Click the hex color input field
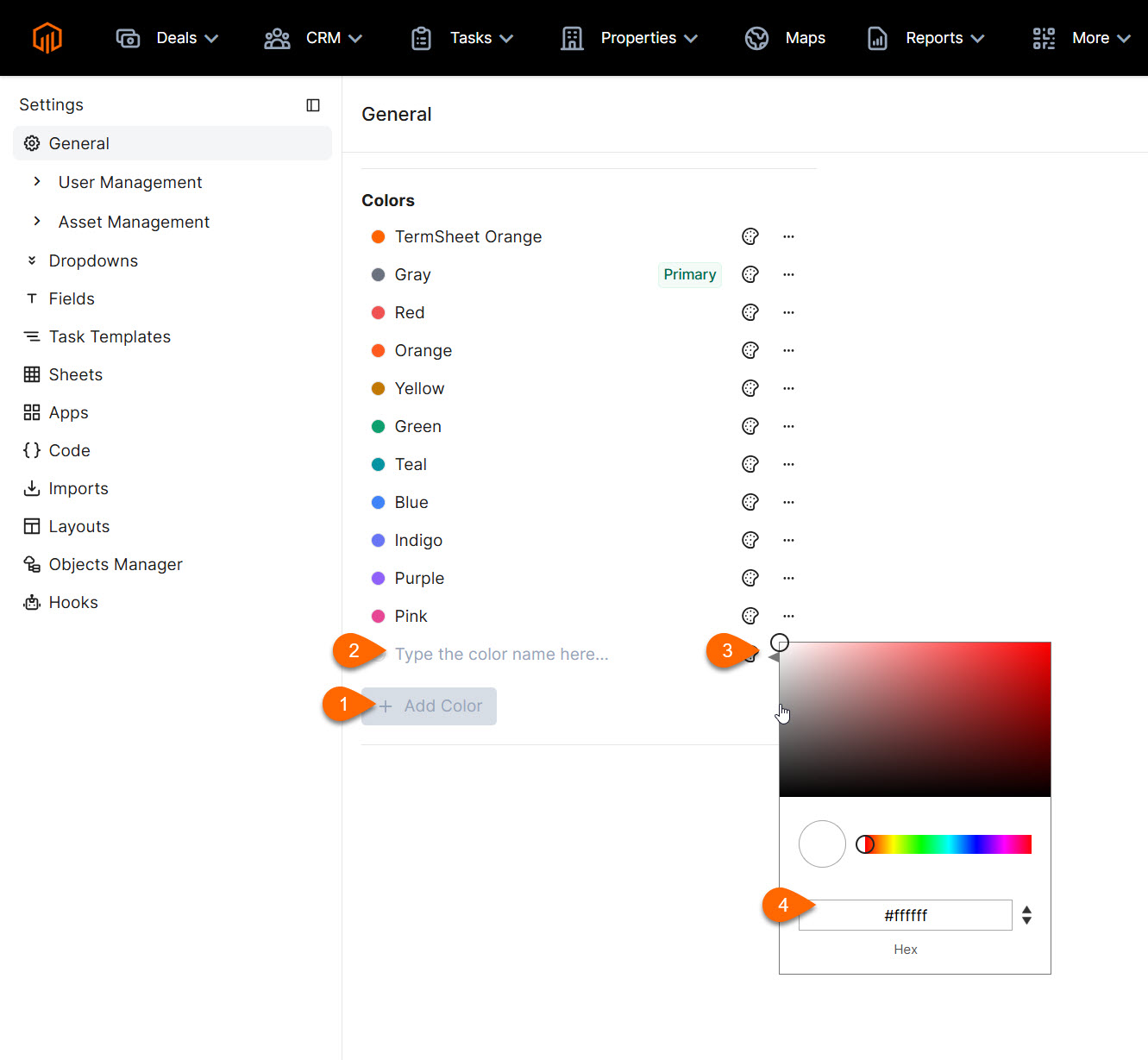Image resolution: width=1148 pixels, height=1060 pixels. (905, 915)
